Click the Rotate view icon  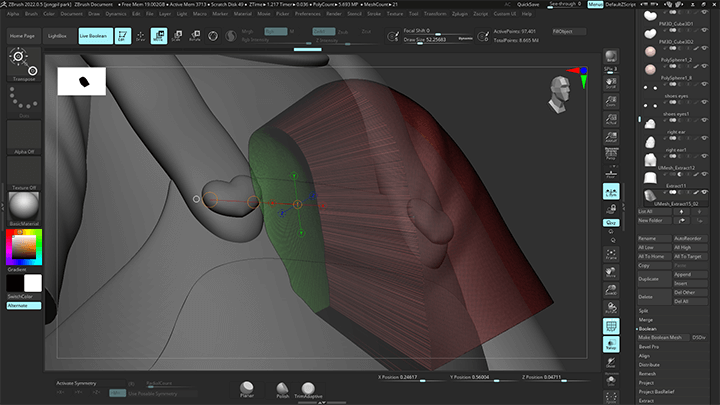pos(611,307)
